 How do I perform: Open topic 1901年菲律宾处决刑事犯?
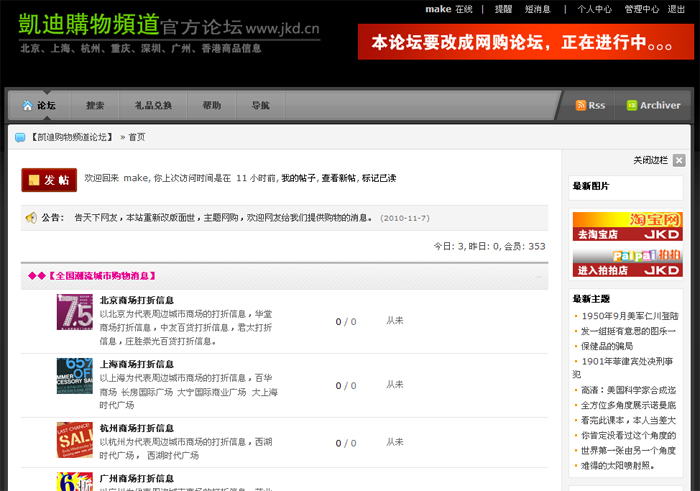[623, 367]
